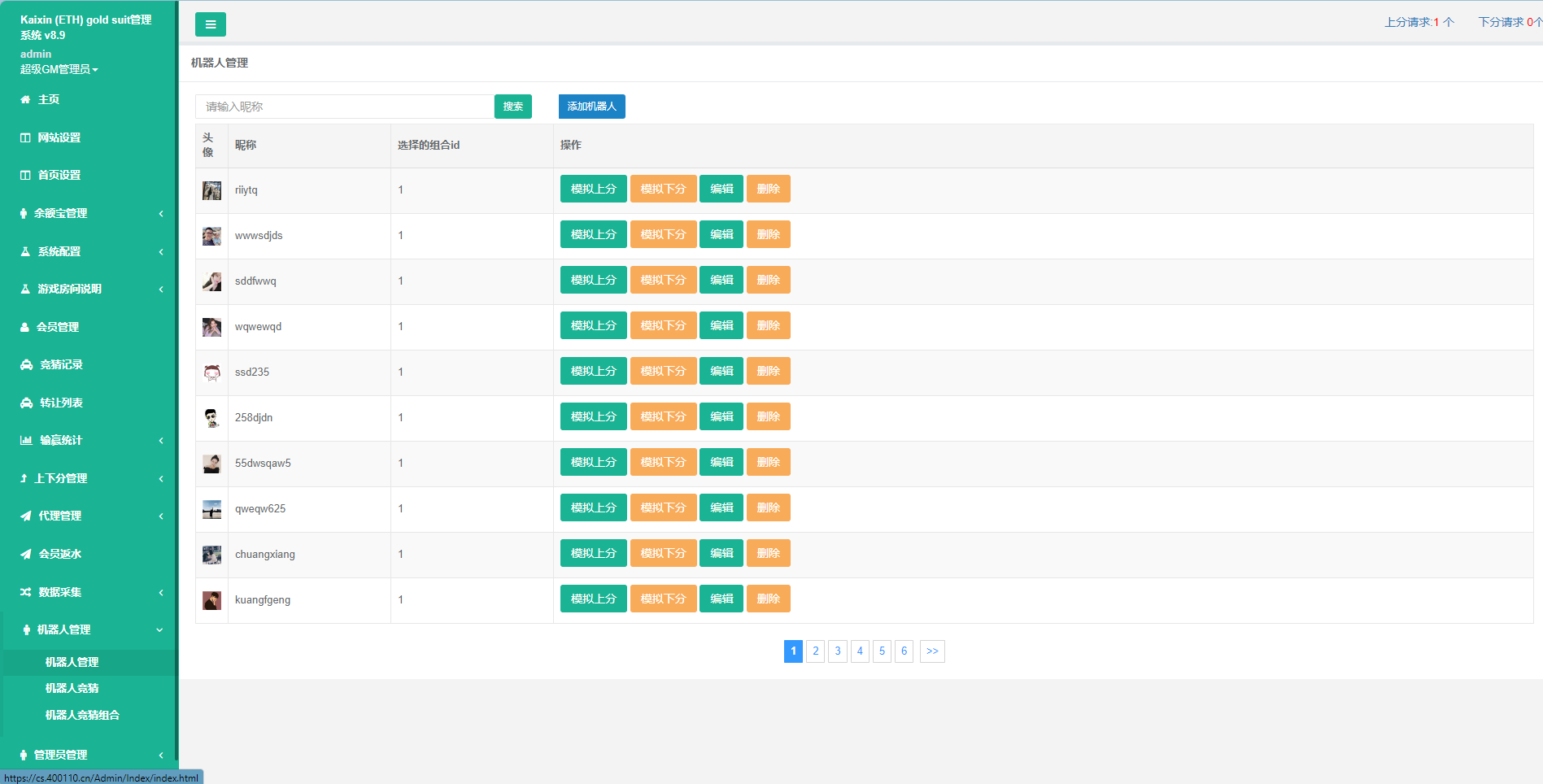Collapse the 机器人管理 sidebar section

[x=88, y=629]
